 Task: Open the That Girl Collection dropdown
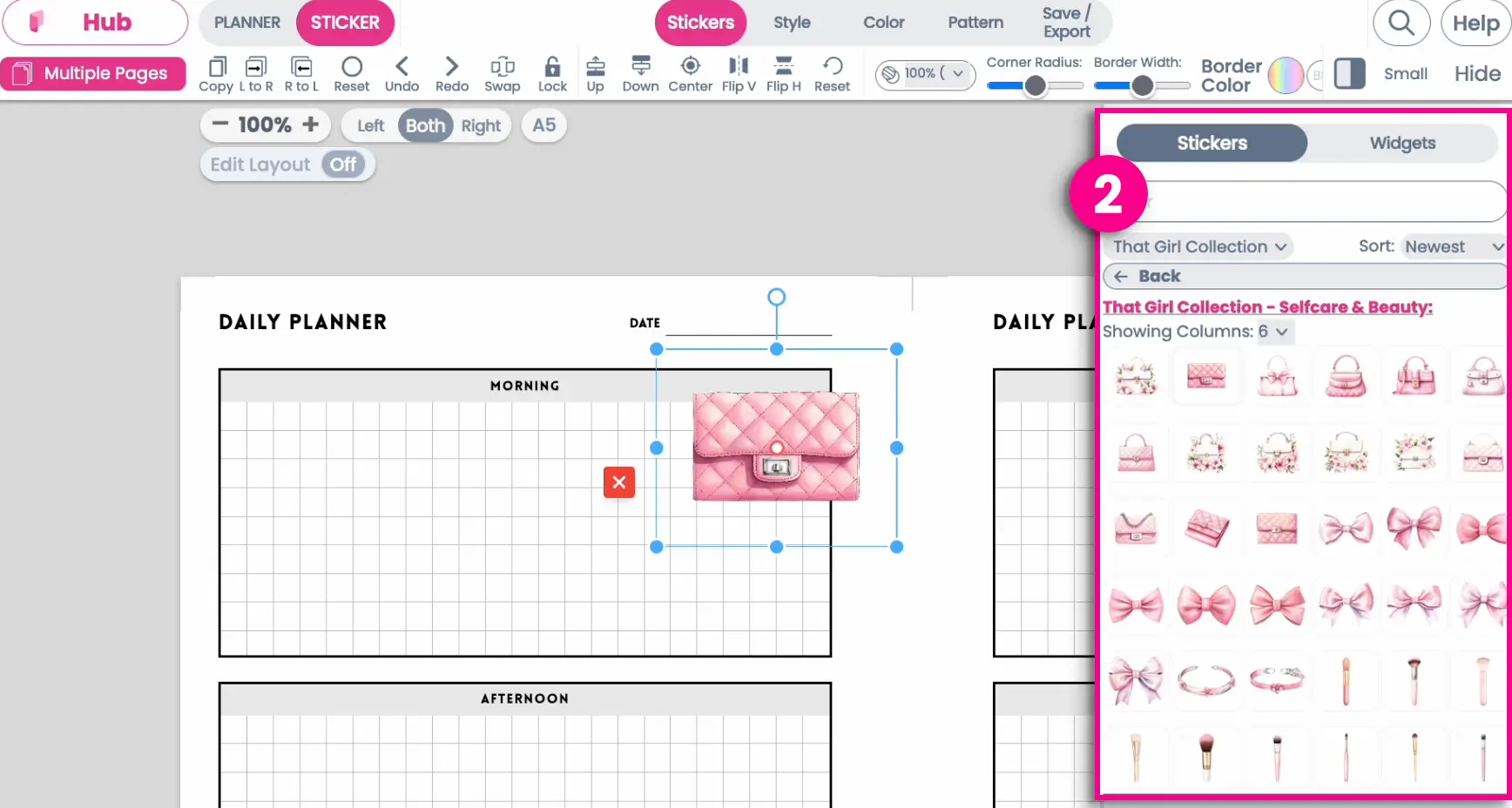click(1198, 246)
